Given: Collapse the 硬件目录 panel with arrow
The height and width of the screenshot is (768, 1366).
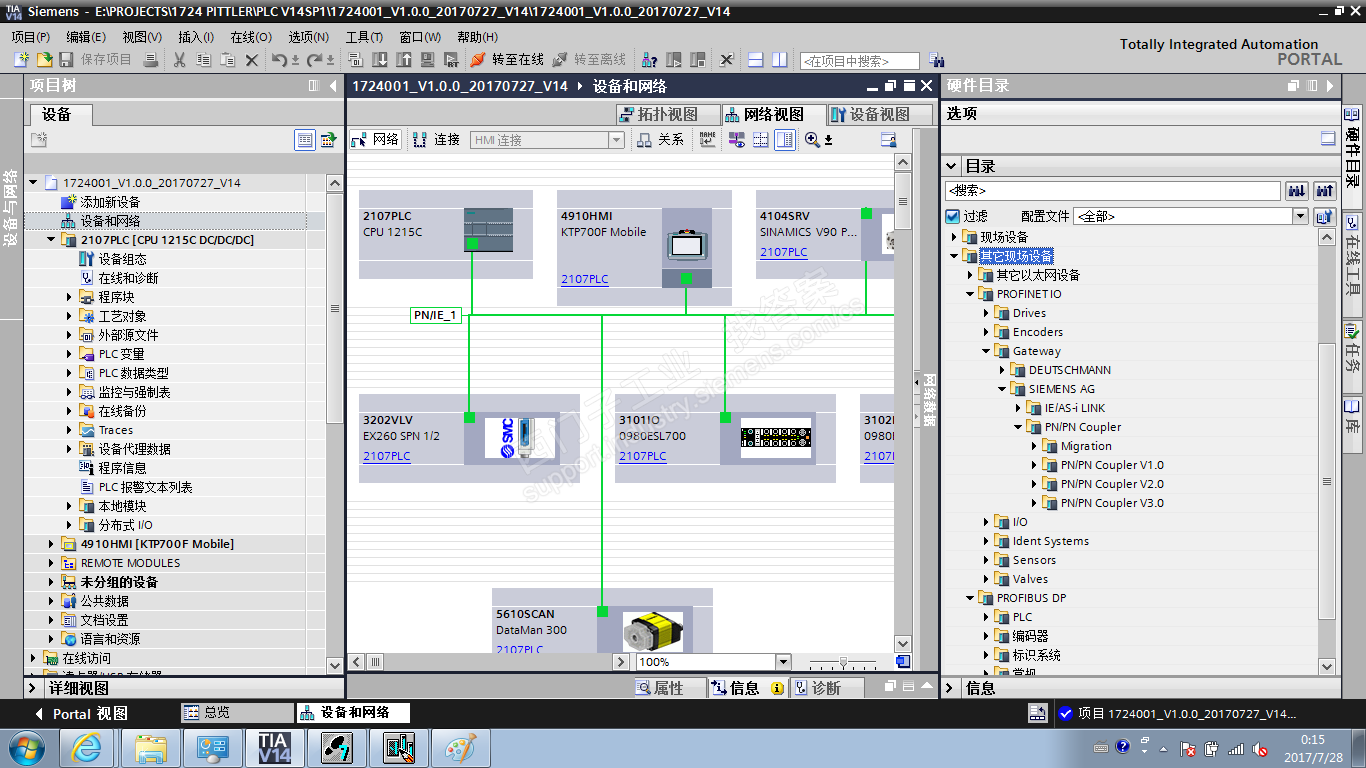Looking at the screenshot, I should [1329, 86].
